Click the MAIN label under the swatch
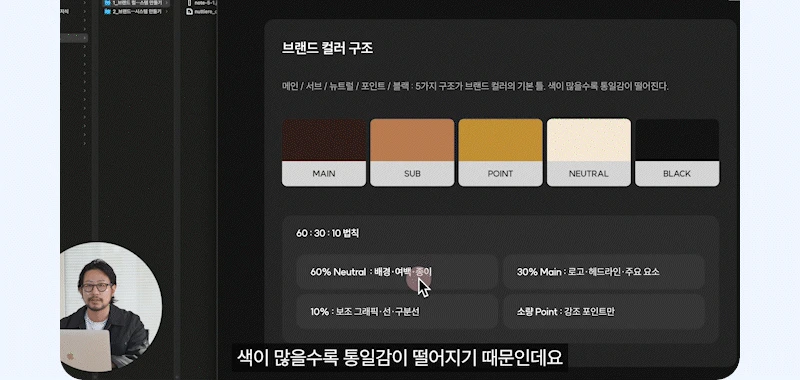This screenshot has height=380, width=800. click(324, 173)
